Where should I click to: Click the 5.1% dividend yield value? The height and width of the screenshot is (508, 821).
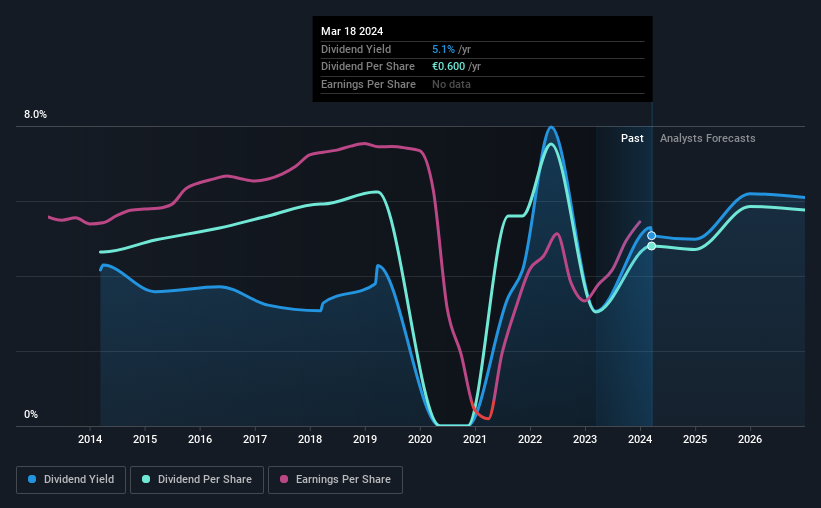pyautogui.click(x=443, y=49)
